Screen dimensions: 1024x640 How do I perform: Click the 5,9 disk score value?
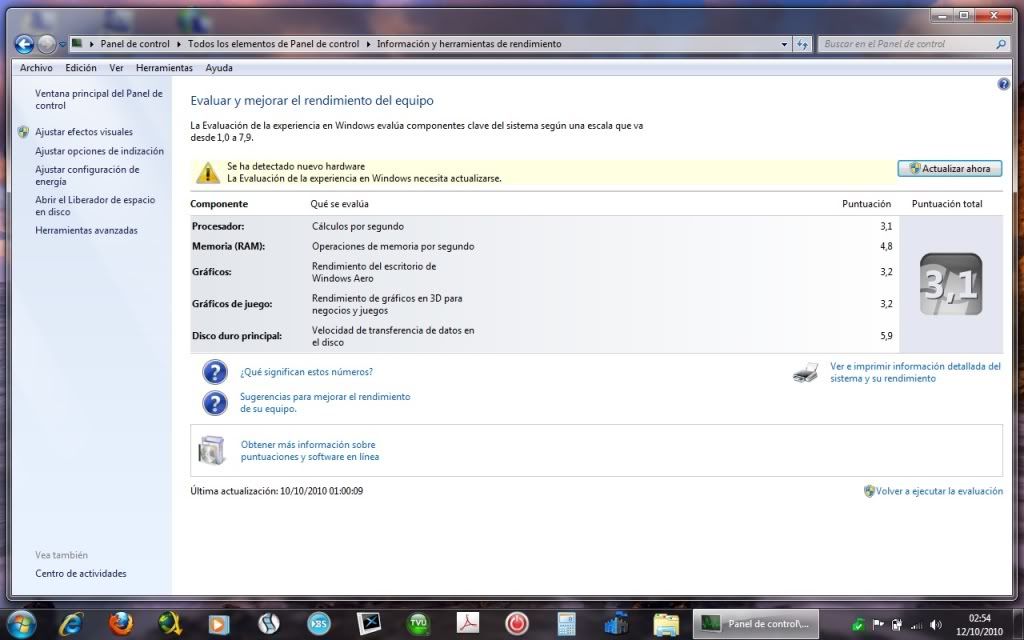point(886,336)
